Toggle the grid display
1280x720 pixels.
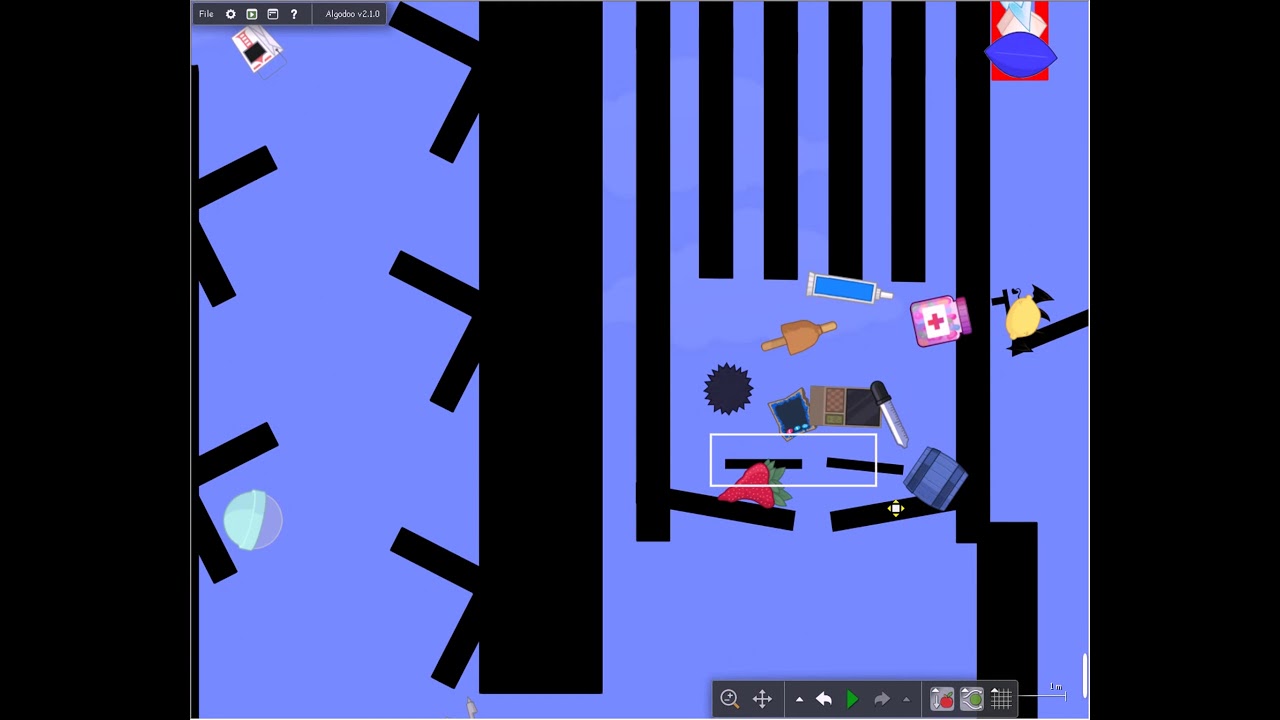(x=1001, y=699)
